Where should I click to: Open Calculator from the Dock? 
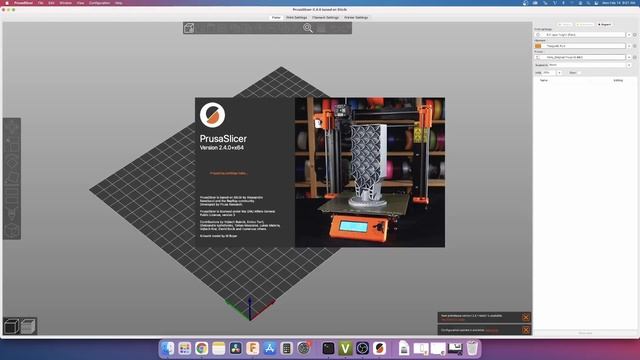coord(287,348)
